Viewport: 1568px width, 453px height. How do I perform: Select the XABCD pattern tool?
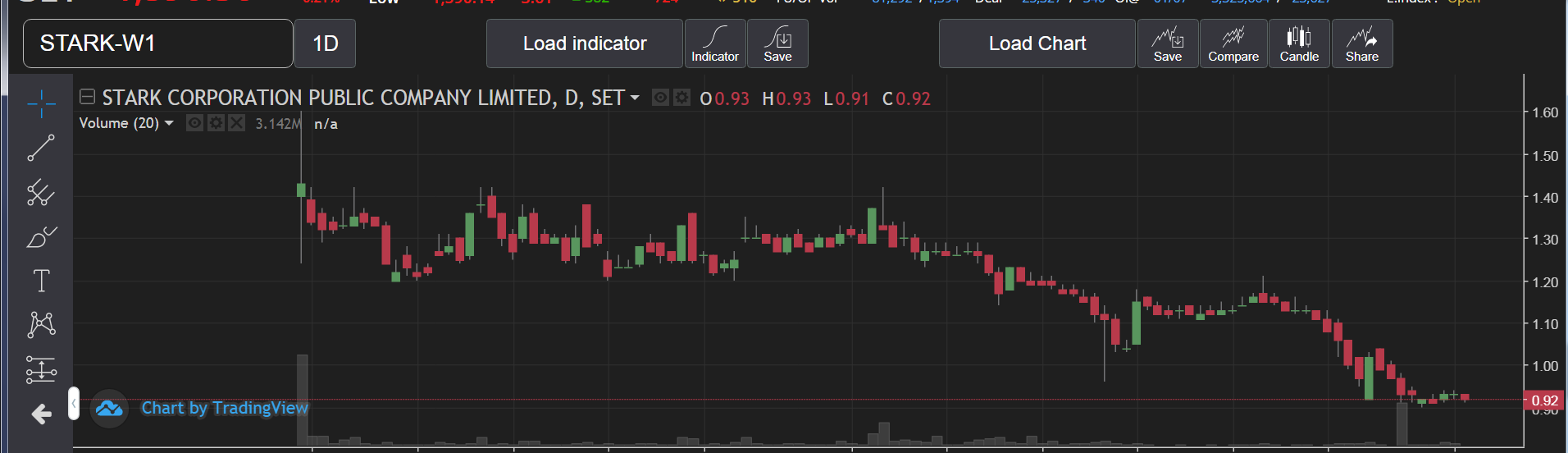pyautogui.click(x=41, y=325)
